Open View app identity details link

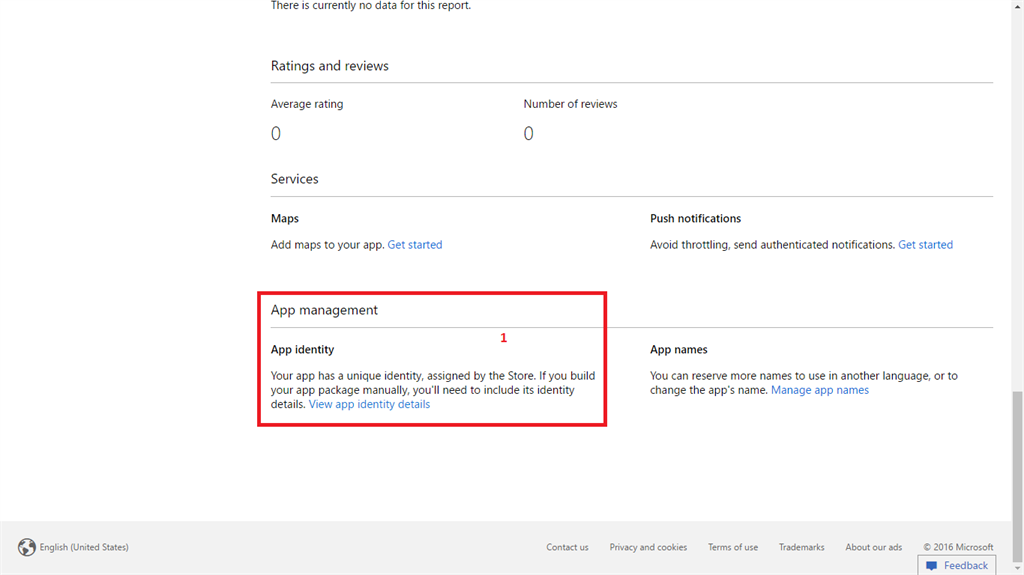point(369,405)
